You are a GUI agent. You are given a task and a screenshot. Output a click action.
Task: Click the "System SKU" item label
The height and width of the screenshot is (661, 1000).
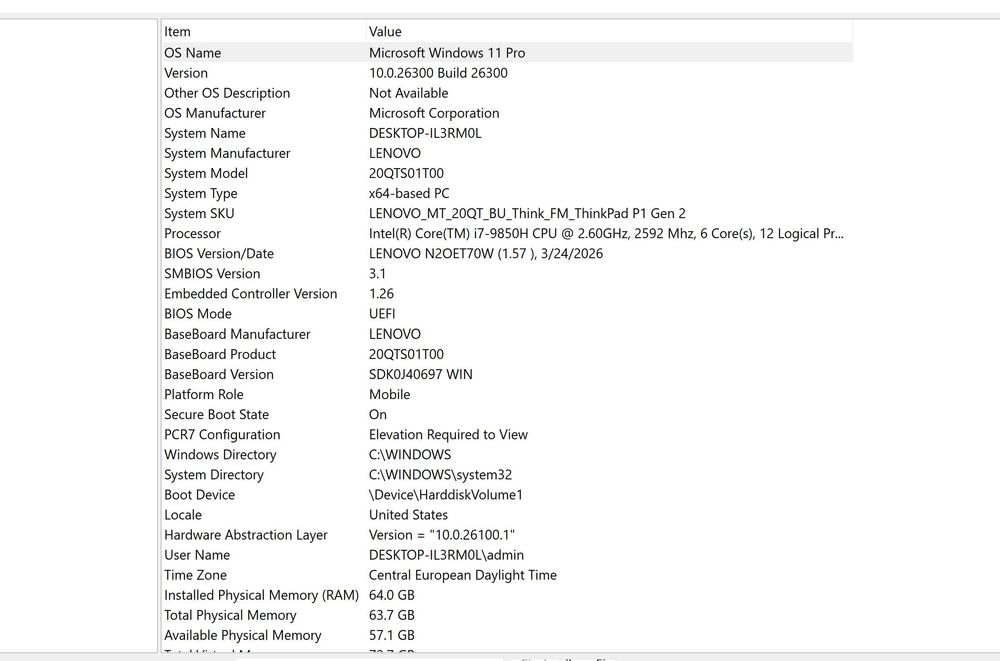pos(199,214)
